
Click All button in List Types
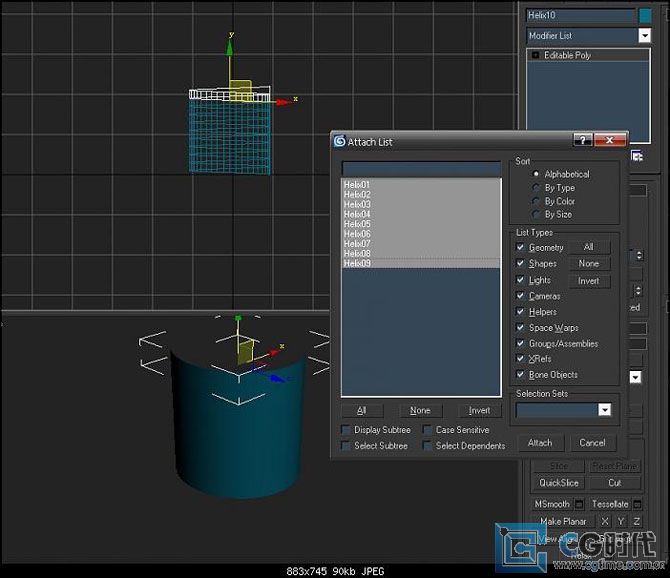pos(589,247)
